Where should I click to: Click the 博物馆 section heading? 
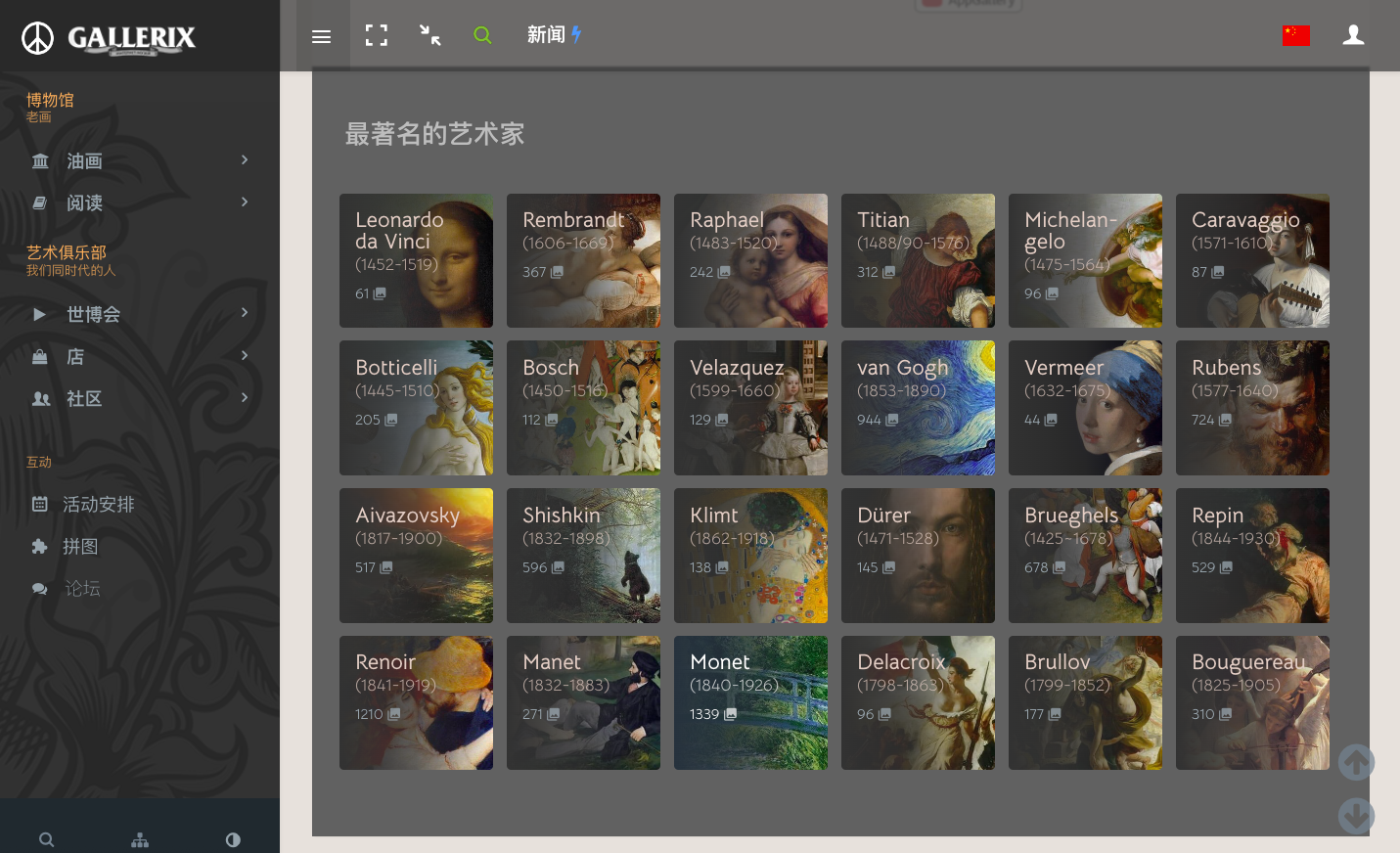(x=50, y=100)
